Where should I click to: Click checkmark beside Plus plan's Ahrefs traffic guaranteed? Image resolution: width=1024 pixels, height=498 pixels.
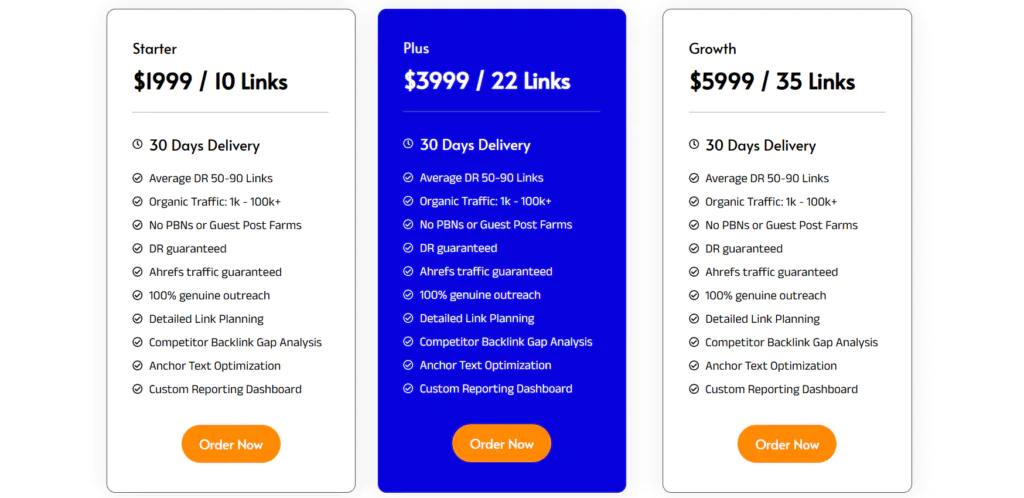click(x=408, y=271)
